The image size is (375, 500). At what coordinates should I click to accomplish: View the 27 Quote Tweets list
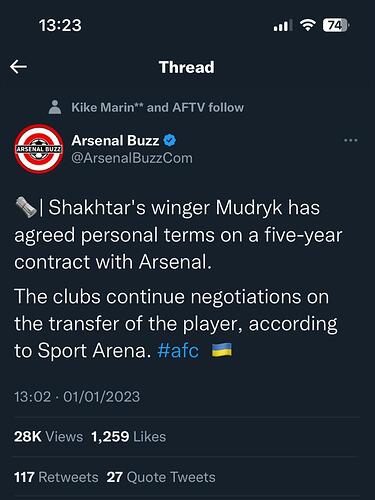pos(161,477)
